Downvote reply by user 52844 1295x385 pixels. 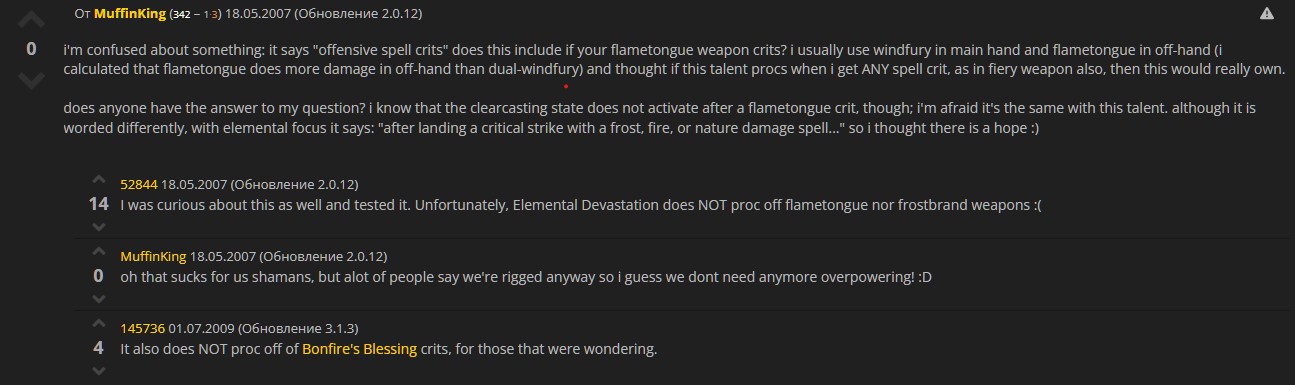click(98, 227)
